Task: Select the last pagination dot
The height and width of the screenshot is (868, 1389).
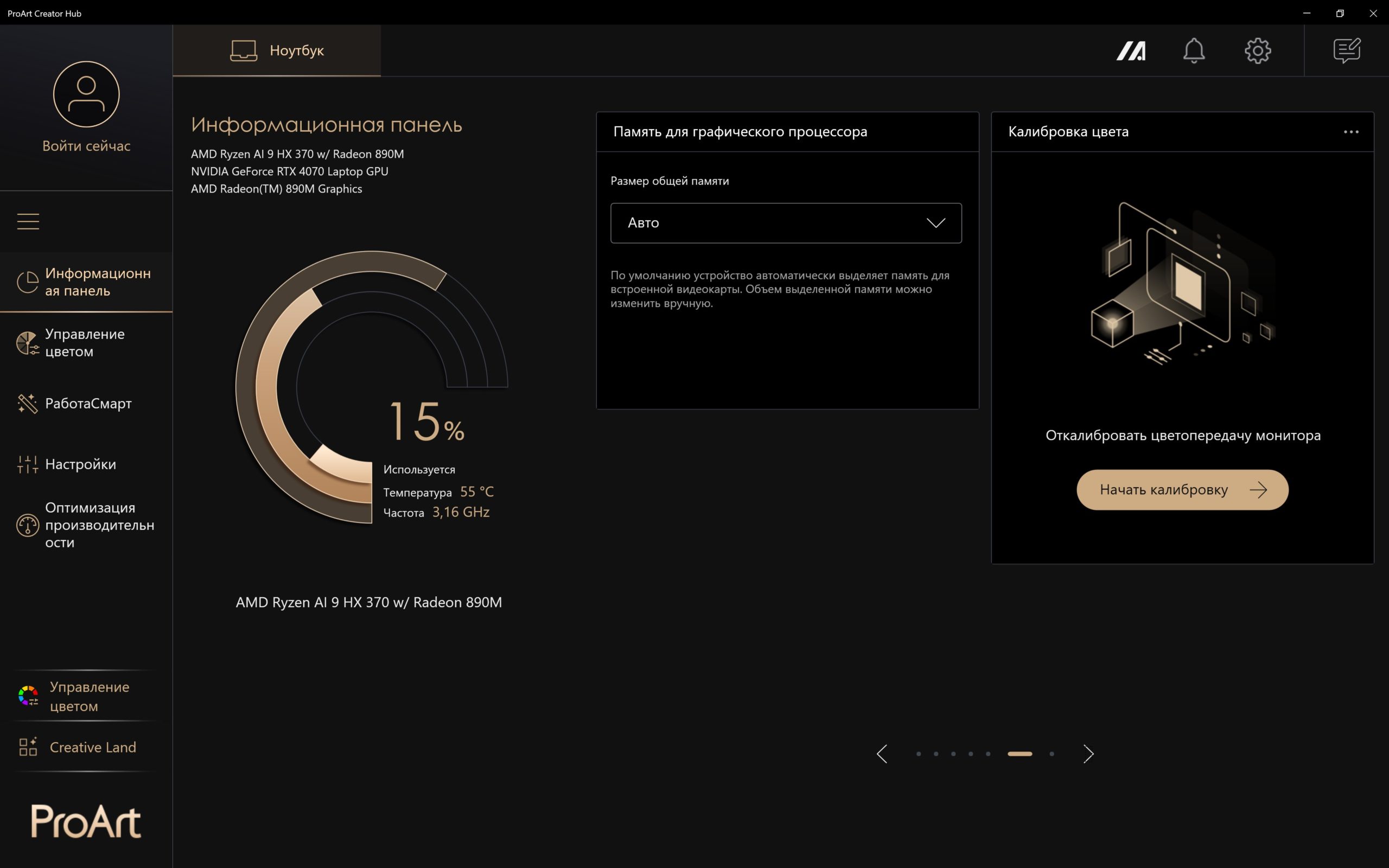Action: tap(1052, 754)
